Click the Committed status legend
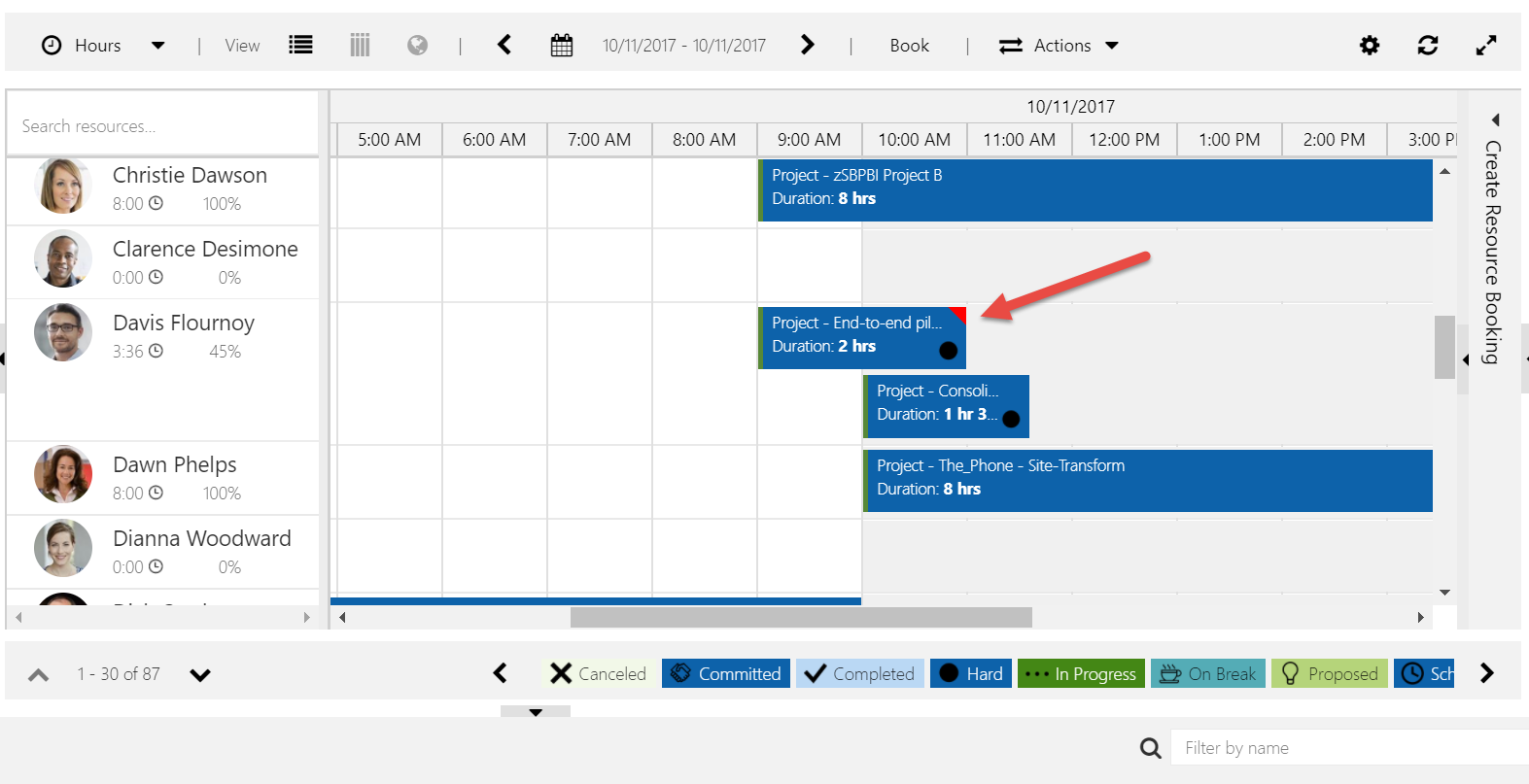 point(726,673)
